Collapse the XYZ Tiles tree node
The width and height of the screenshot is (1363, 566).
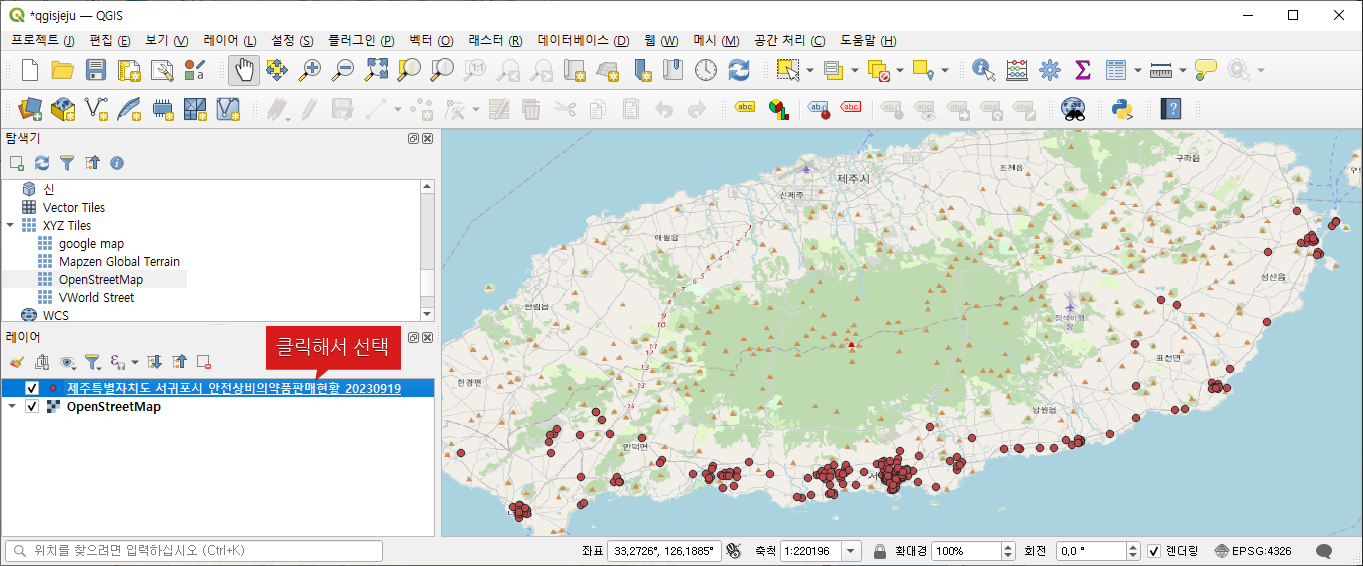pos(10,226)
